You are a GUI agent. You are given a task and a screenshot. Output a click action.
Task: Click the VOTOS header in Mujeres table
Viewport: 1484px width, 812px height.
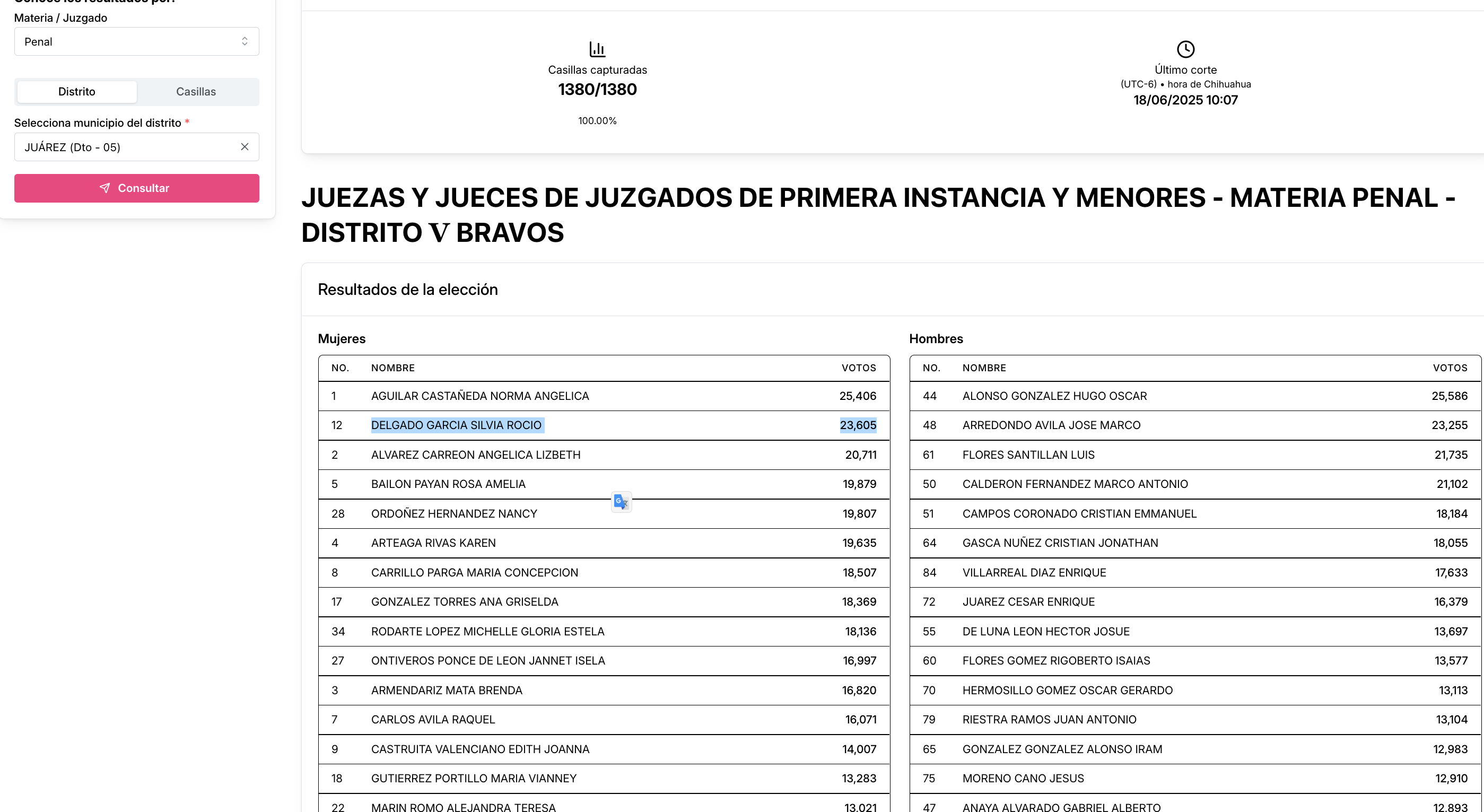pyautogui.click(x=858, y=368)
